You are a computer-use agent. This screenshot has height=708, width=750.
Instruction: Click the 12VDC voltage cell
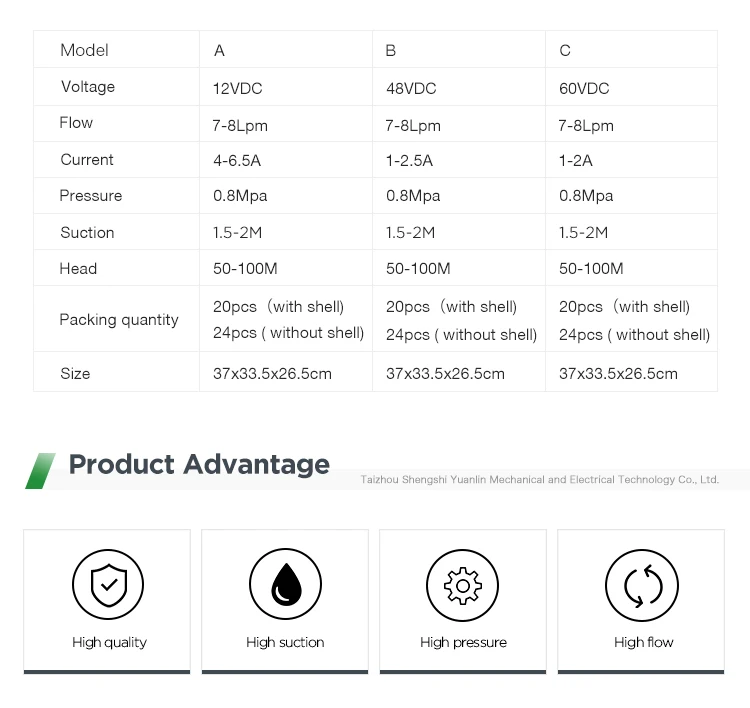[x=238, y=88]
